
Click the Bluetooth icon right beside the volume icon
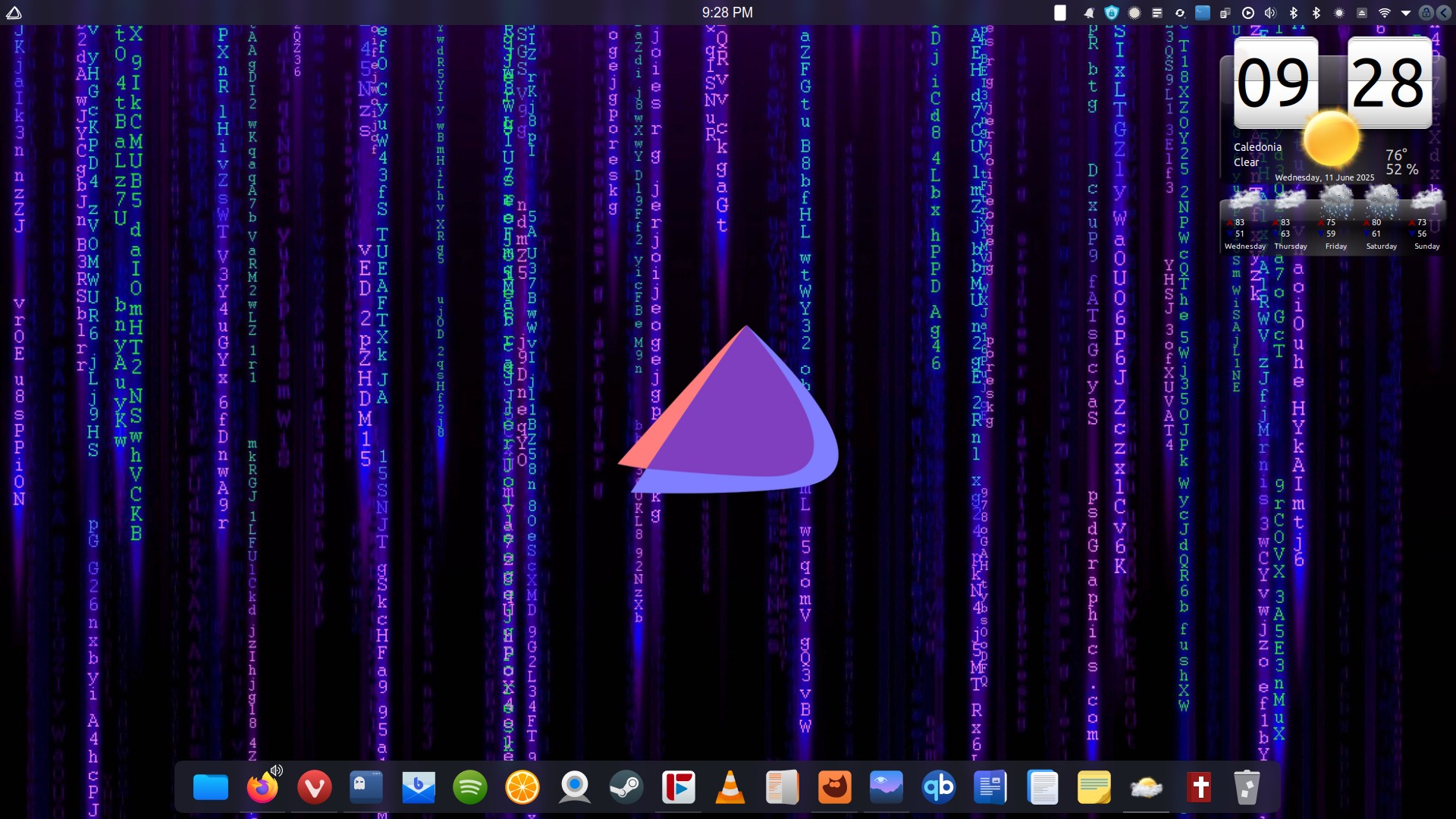click(1294, 13)
